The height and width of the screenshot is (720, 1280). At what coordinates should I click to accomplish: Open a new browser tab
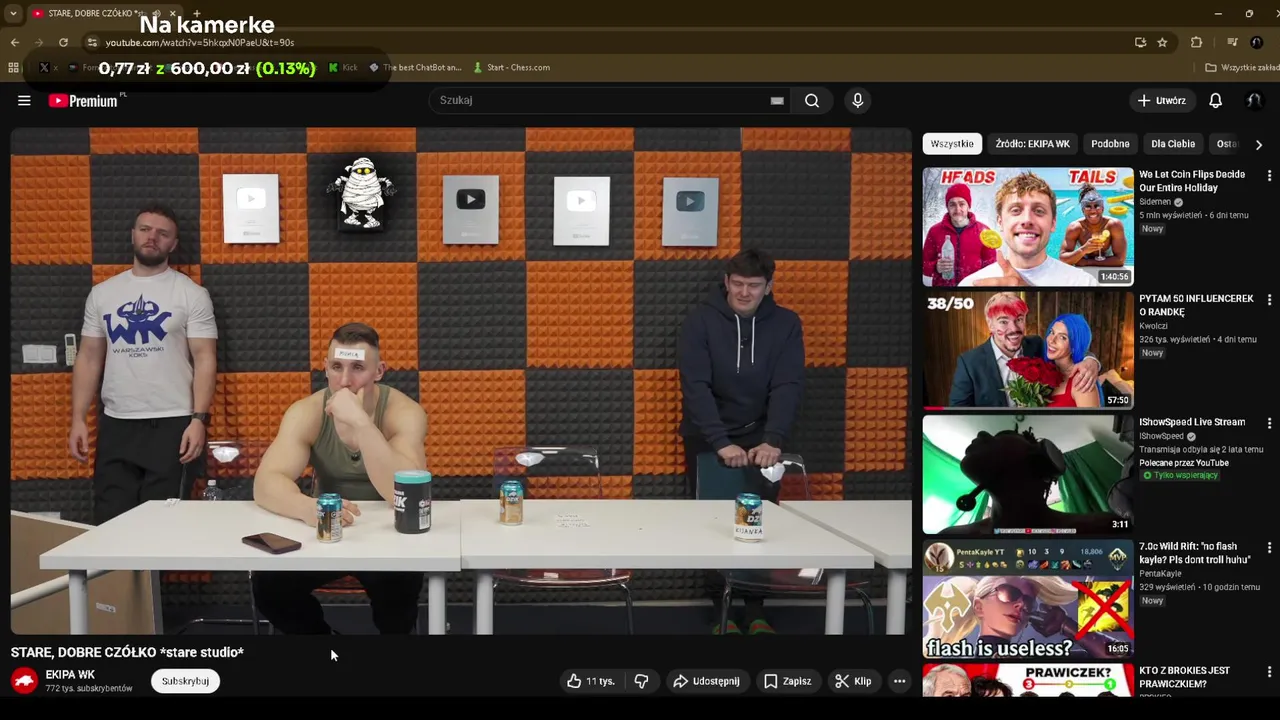[196, 13]
